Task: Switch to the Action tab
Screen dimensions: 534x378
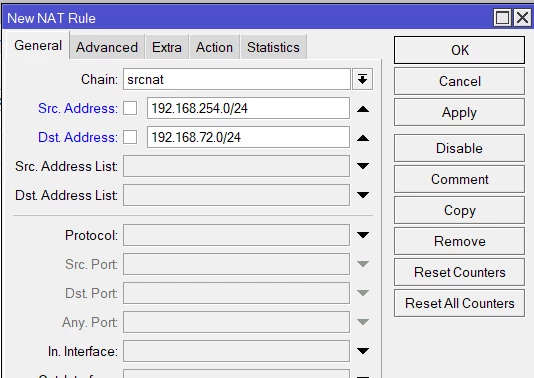Action: [x=215, y=47]
